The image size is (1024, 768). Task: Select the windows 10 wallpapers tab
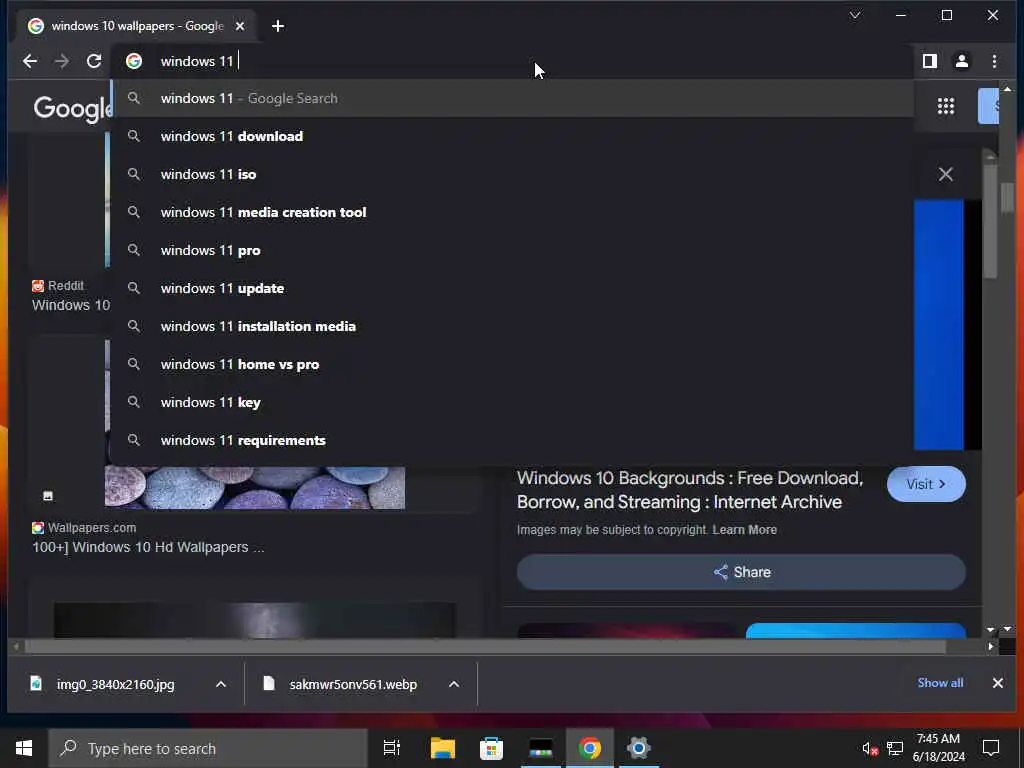tap(137, 26)
